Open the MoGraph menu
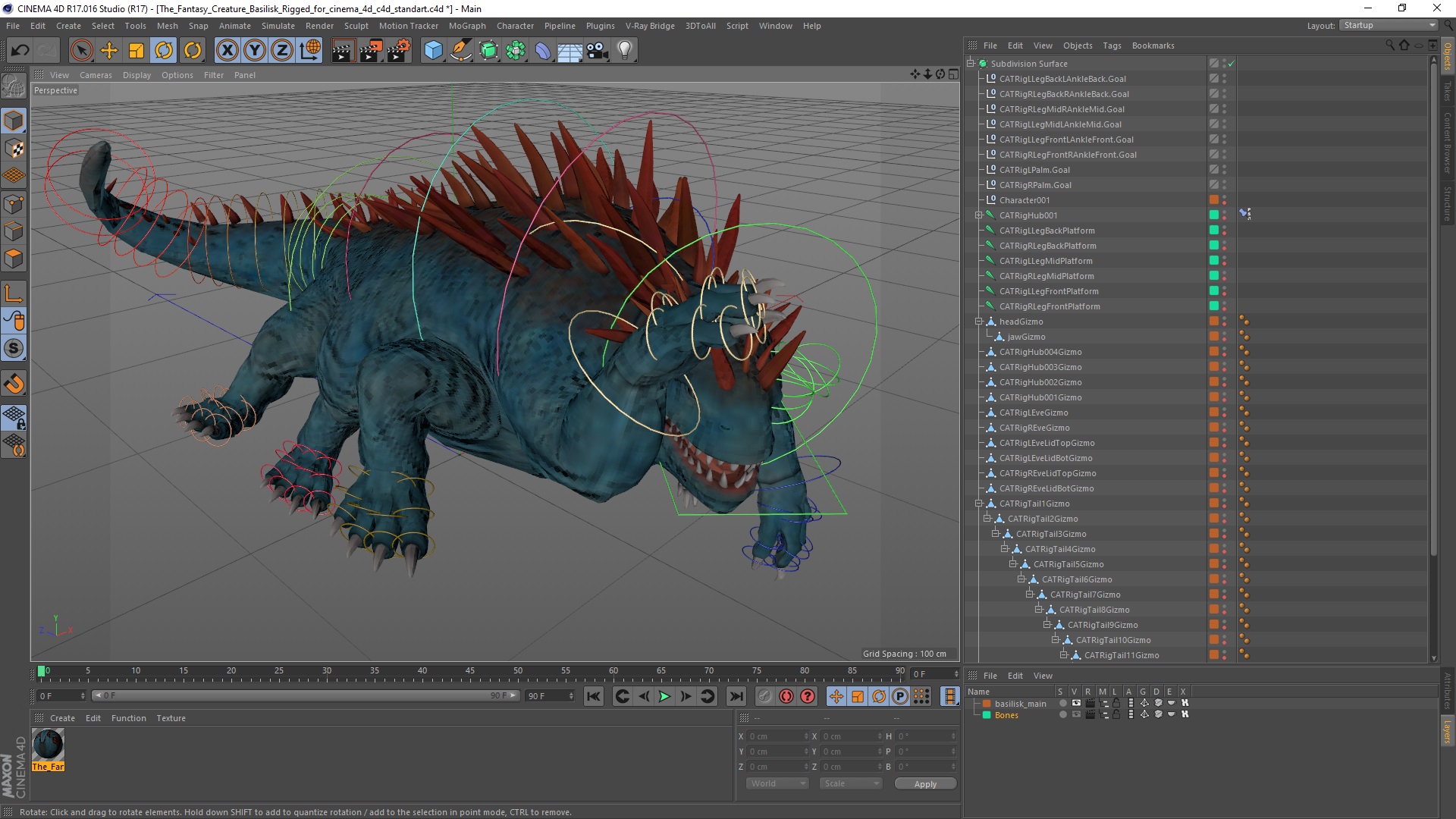The image size is (1456, 819). 467,26
